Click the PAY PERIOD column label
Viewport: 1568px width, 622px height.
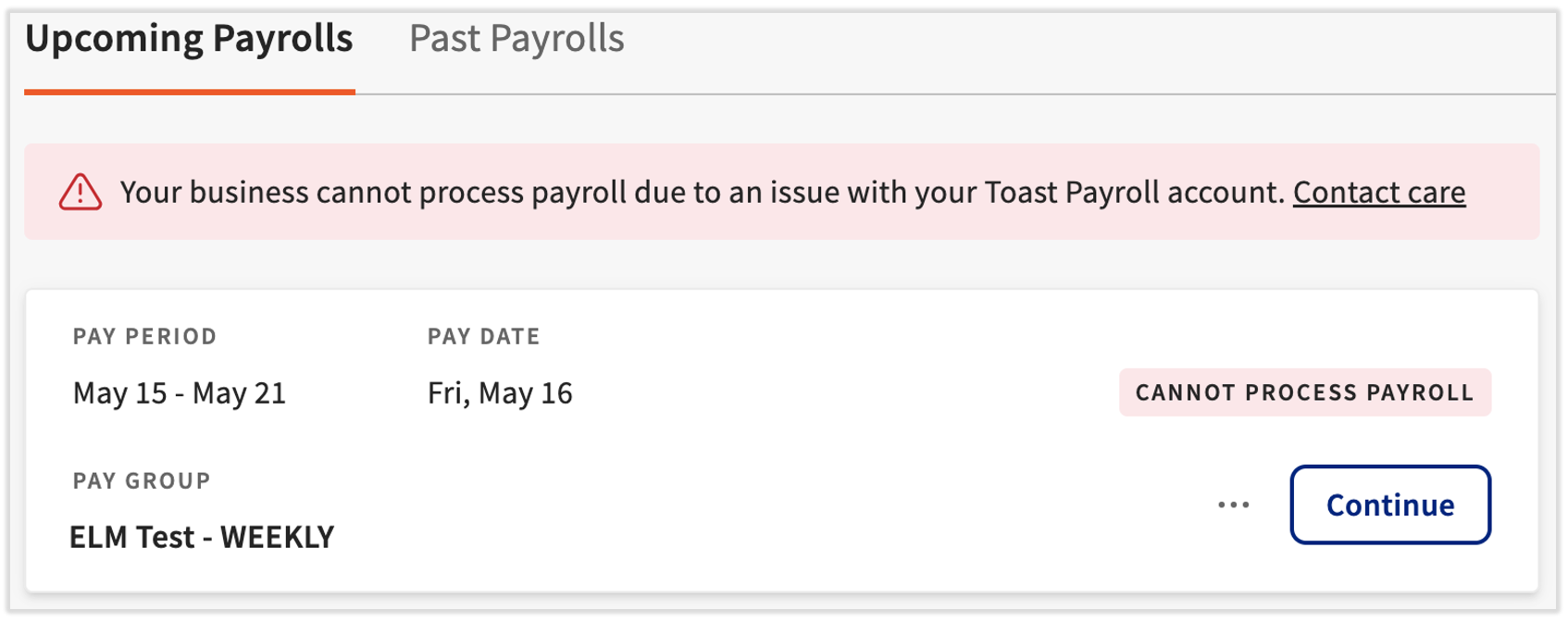pos(144,336)
